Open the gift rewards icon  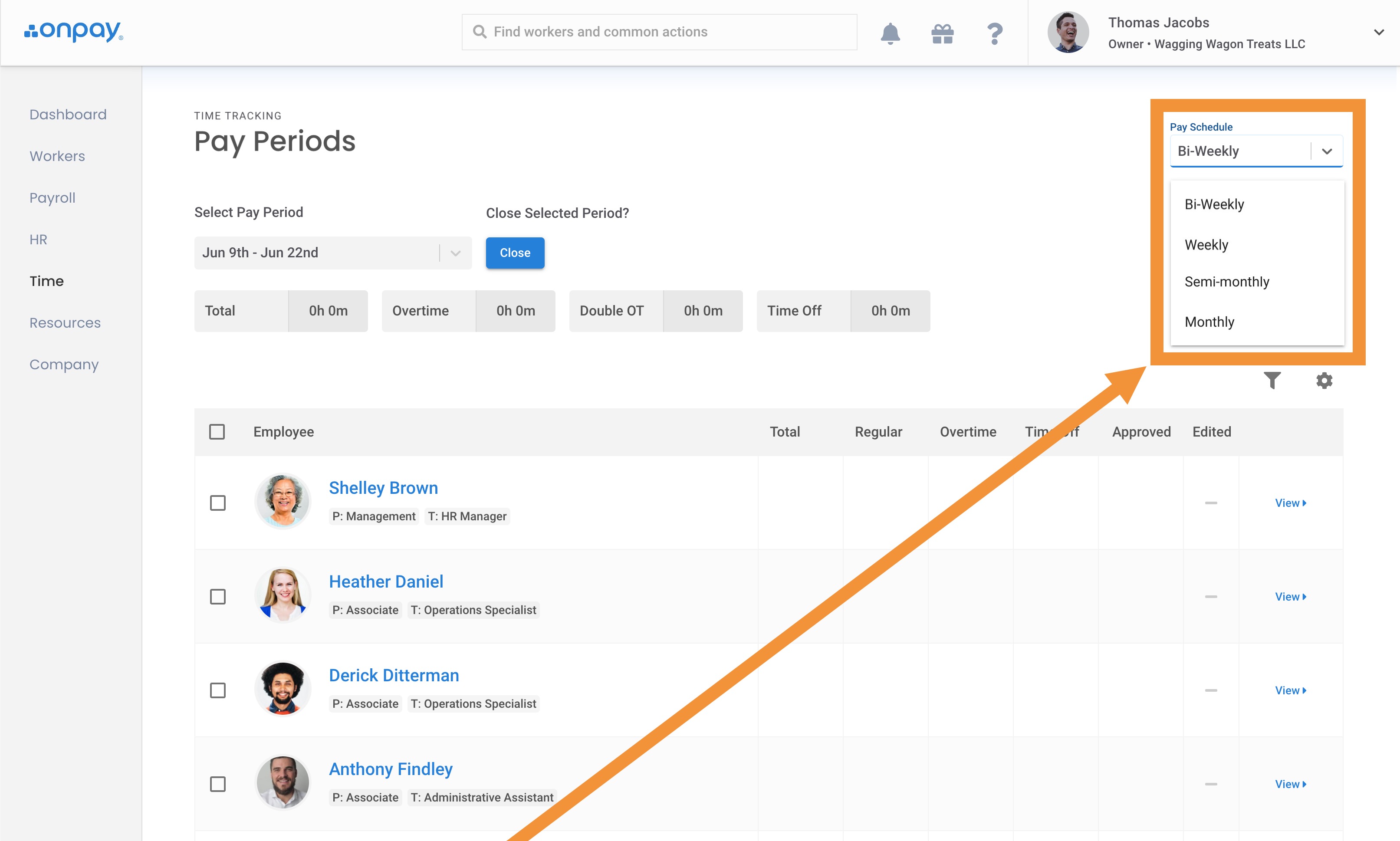(942, 33)
